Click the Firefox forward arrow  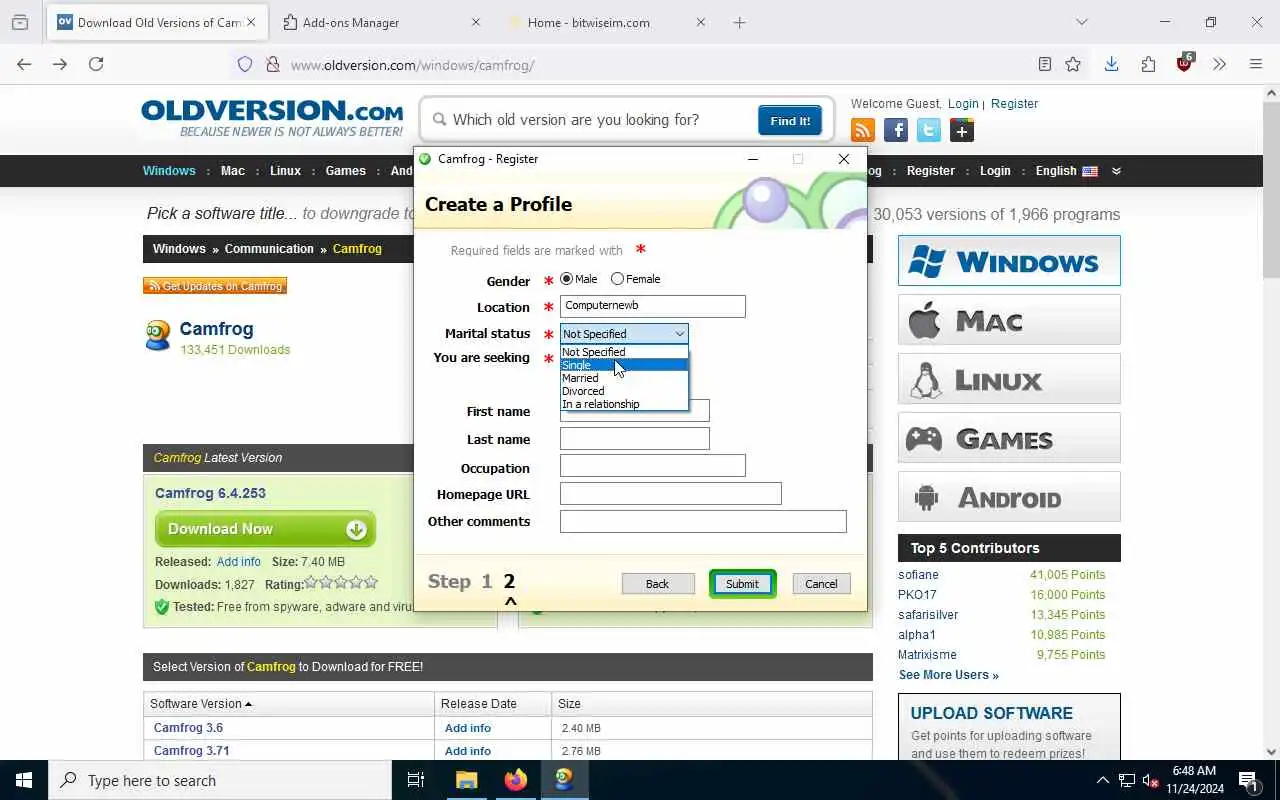click(60, 64)
